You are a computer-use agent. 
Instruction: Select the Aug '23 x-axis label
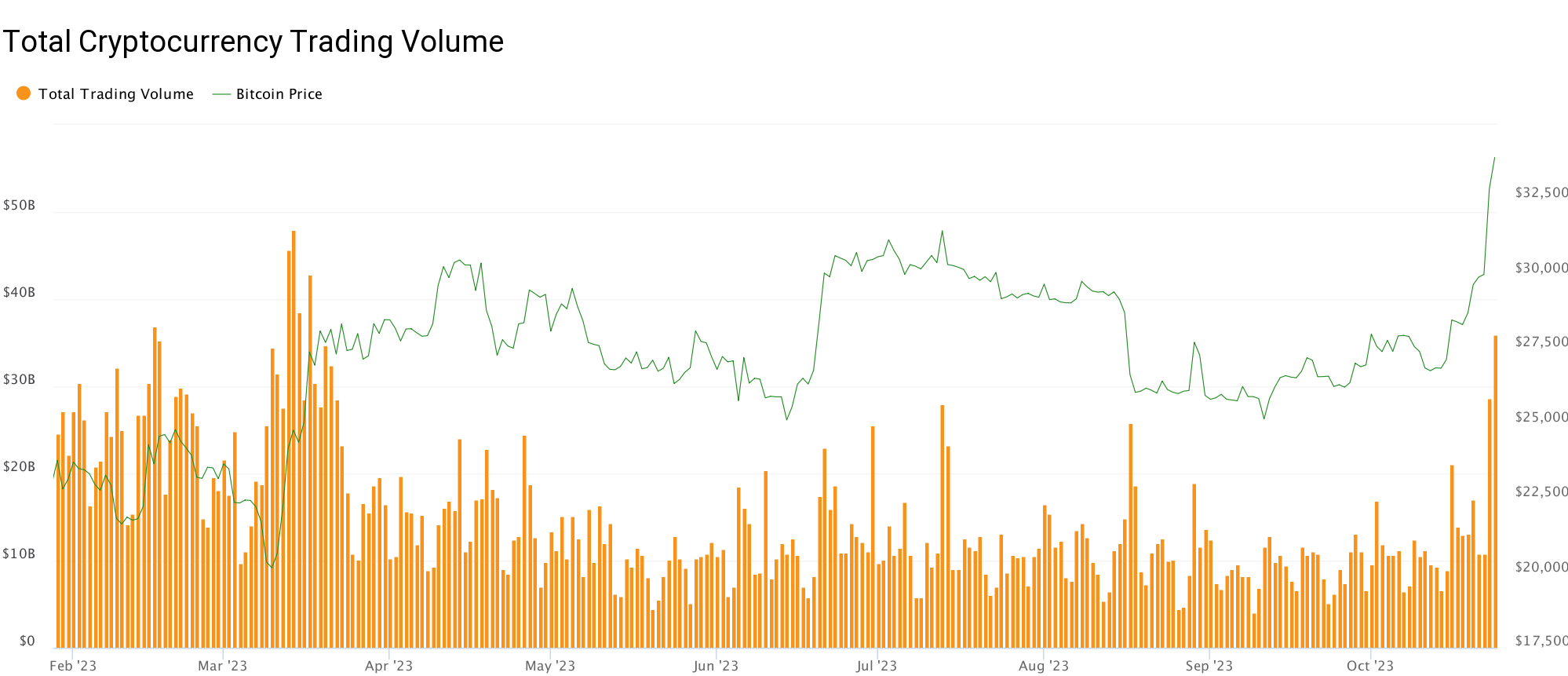click(1043, 666)
